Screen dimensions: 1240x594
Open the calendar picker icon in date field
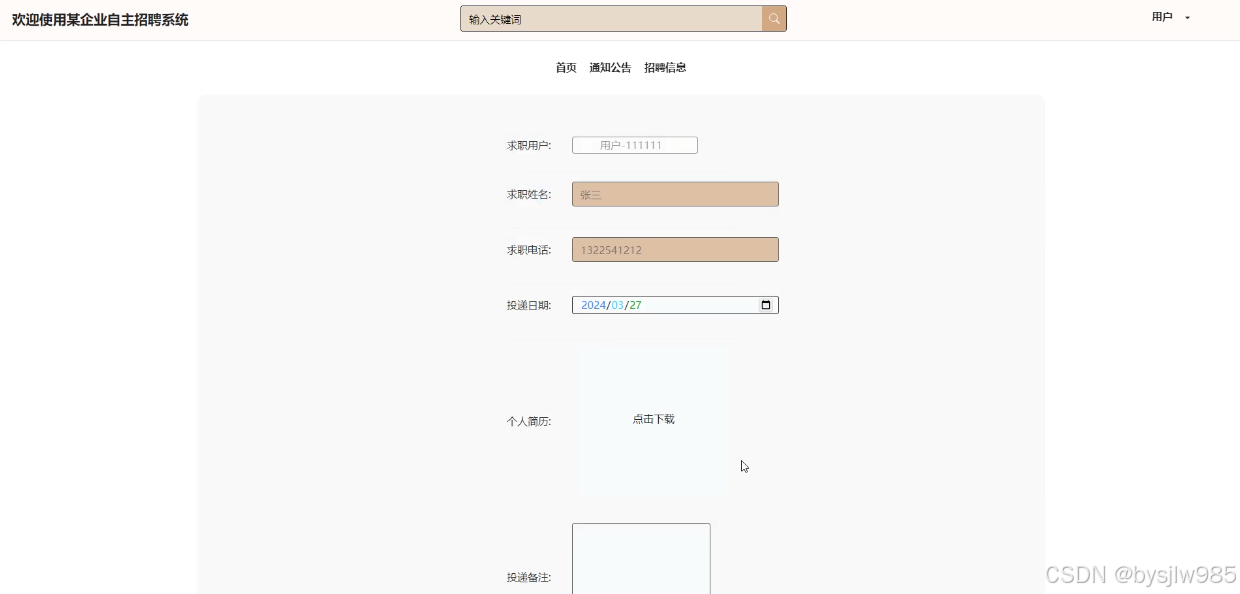point(766,305)
